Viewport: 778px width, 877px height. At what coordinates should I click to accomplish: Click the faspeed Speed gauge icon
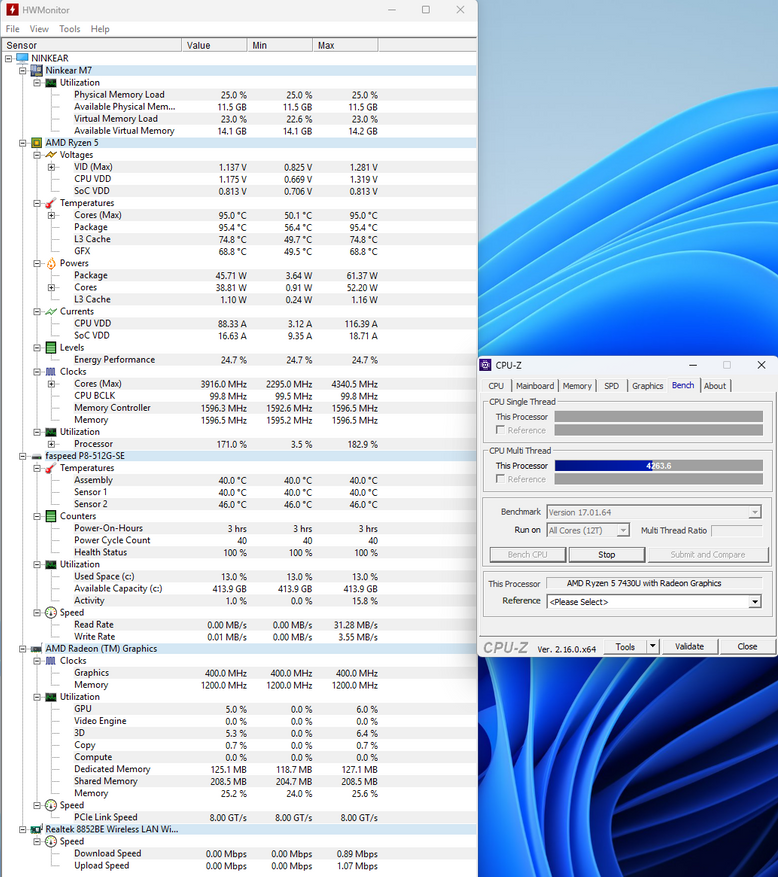[51, 612]
